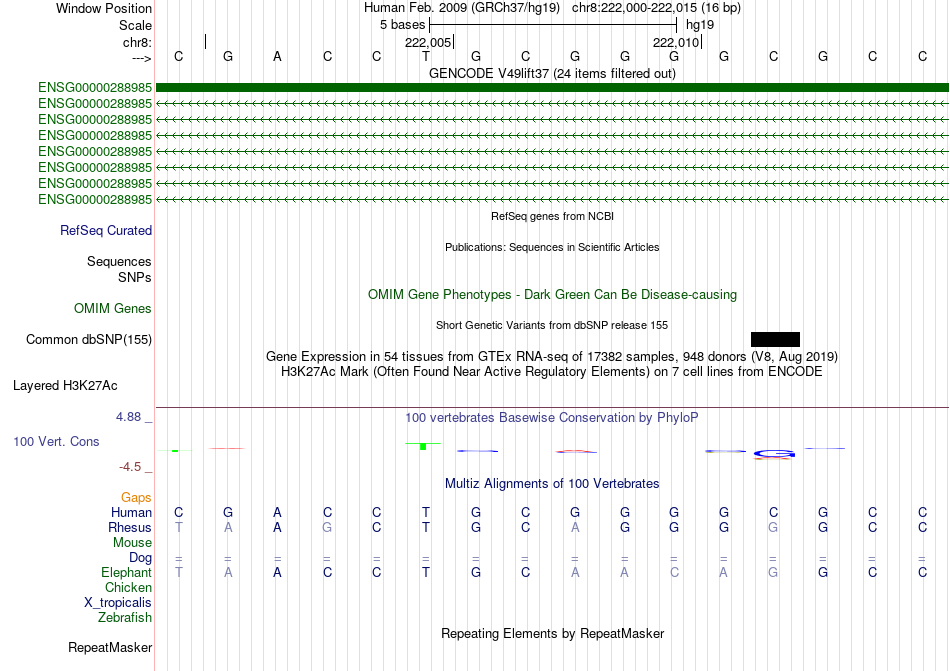950x671 pixels.
Task: Open the Common dbSNP(155) track label
Action: pyautogui.click(x=88, y=339)
